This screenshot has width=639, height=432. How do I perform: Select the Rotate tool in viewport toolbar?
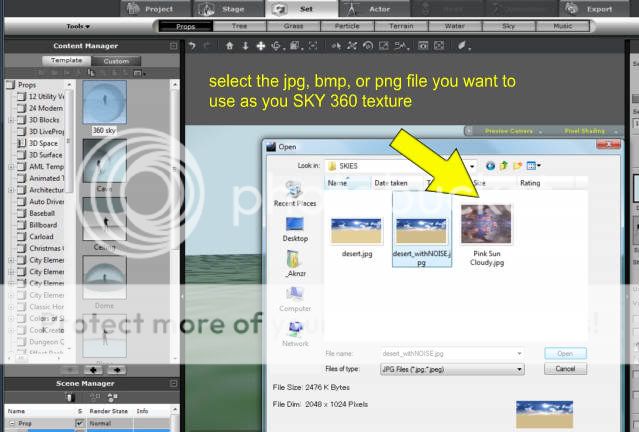click(x=277, y=46)
